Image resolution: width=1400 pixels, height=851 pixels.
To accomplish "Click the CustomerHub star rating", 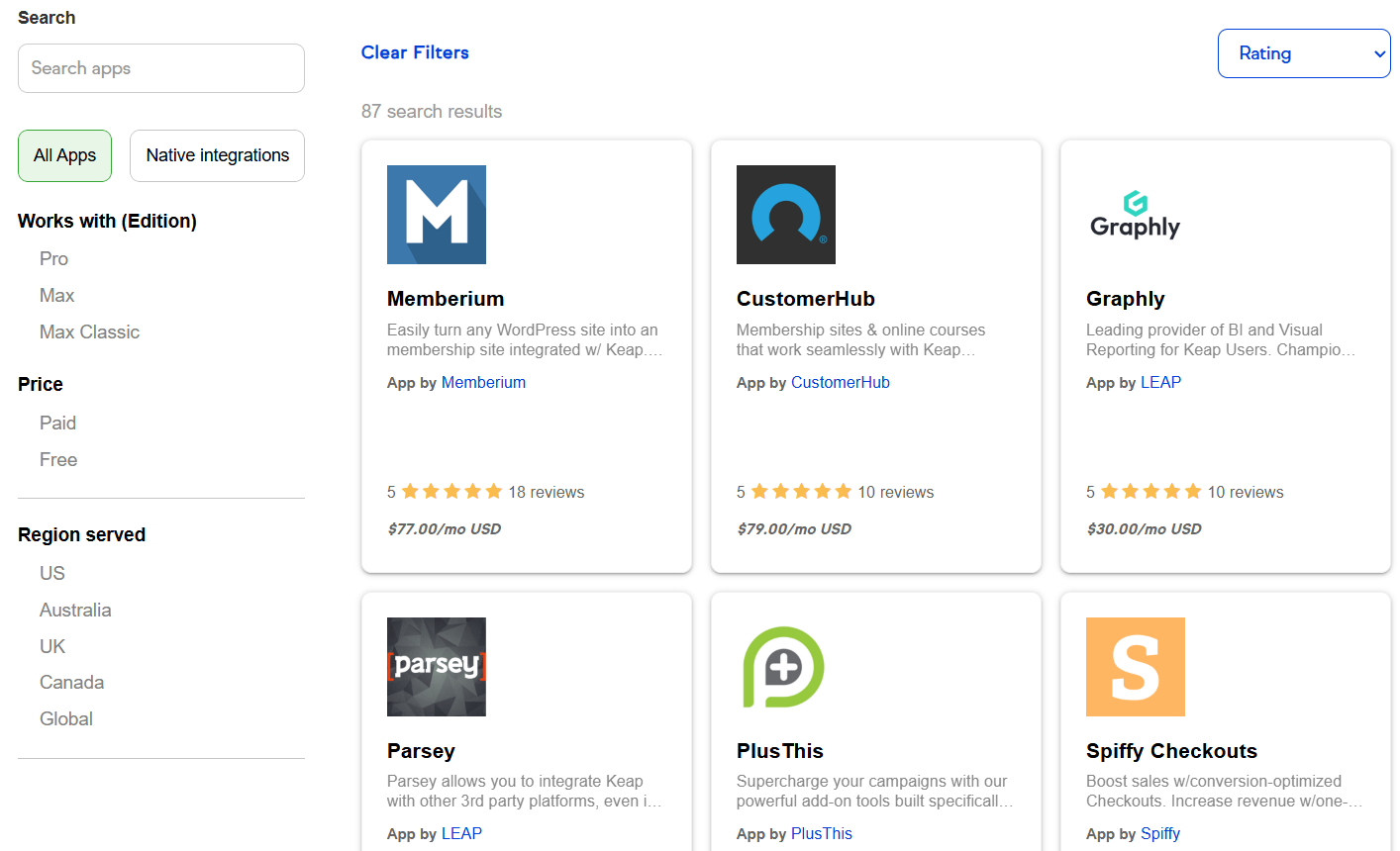I will click(801, 492).
